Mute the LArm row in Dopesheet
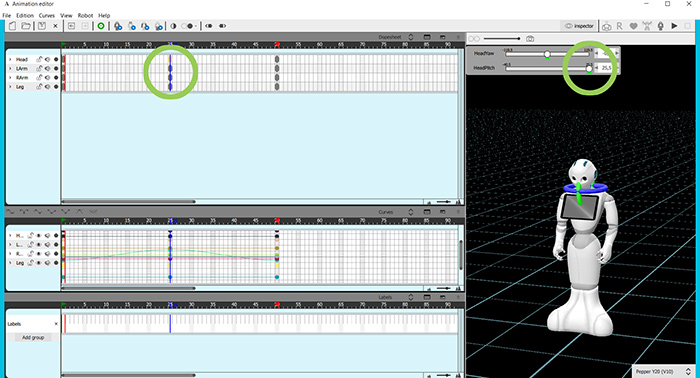The width and height of the screenshot is (700, 378). point(47,68)
